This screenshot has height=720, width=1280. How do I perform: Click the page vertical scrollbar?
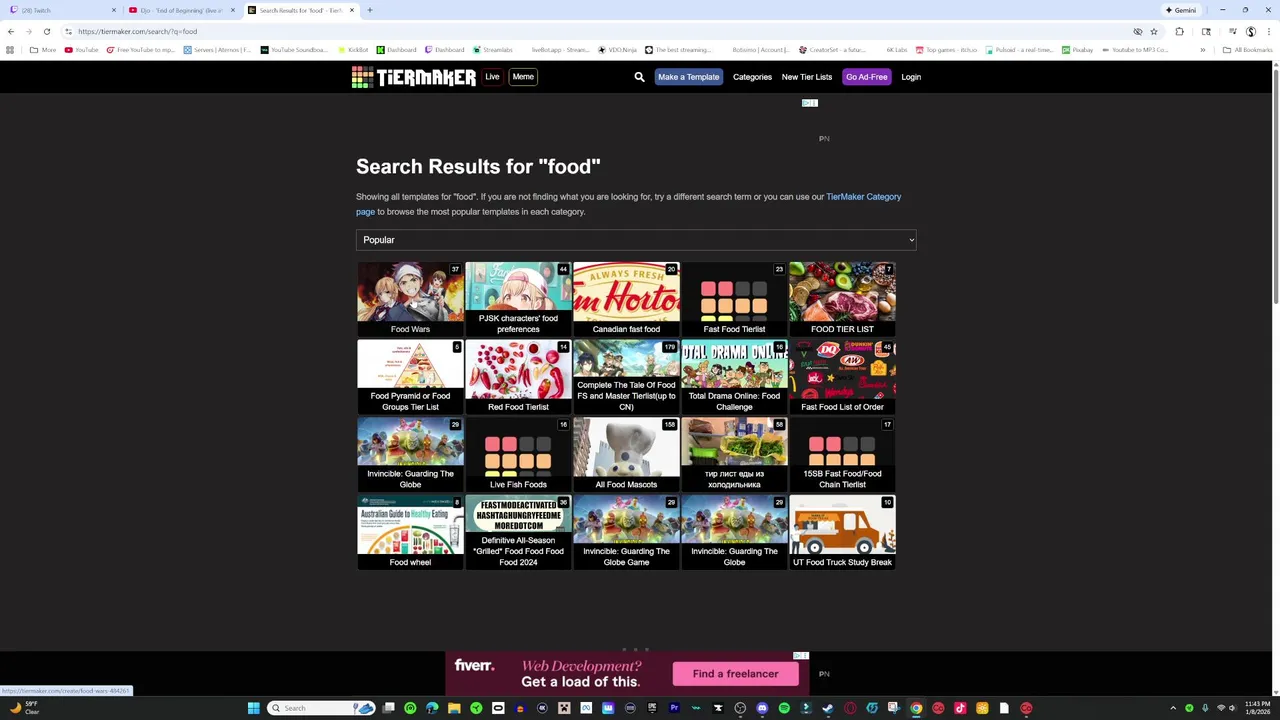coord(1275,186)
